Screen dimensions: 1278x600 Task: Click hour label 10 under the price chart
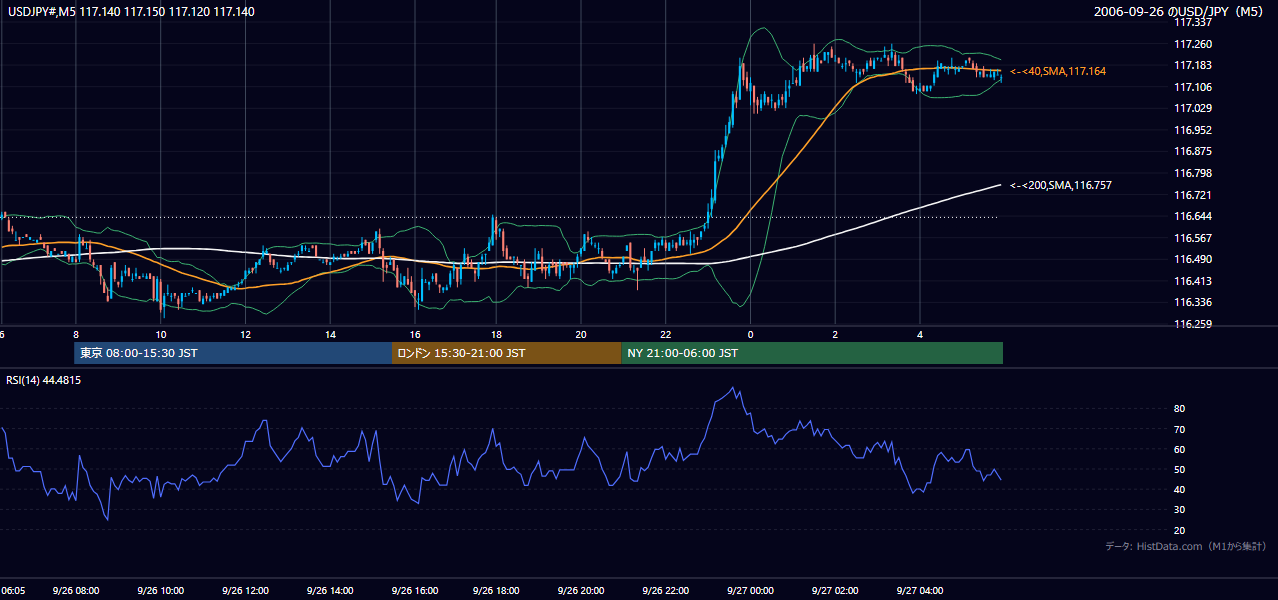160,335
